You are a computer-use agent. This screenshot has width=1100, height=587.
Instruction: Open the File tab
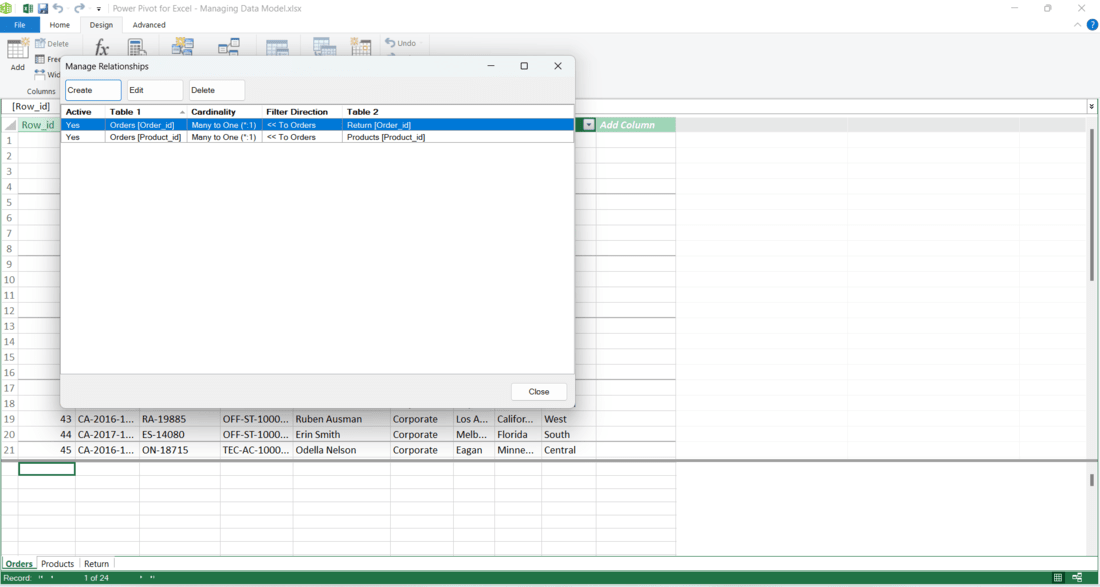coord(20,25)
